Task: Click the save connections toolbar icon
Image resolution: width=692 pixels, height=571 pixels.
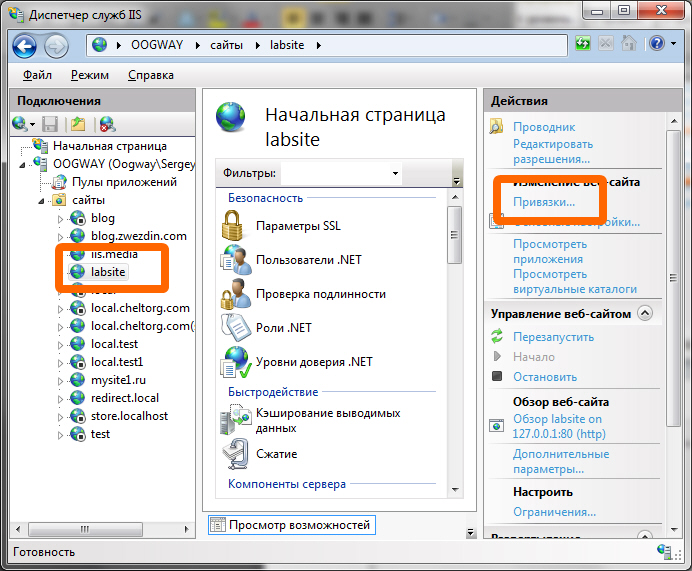Action: [x=50, y=124]
